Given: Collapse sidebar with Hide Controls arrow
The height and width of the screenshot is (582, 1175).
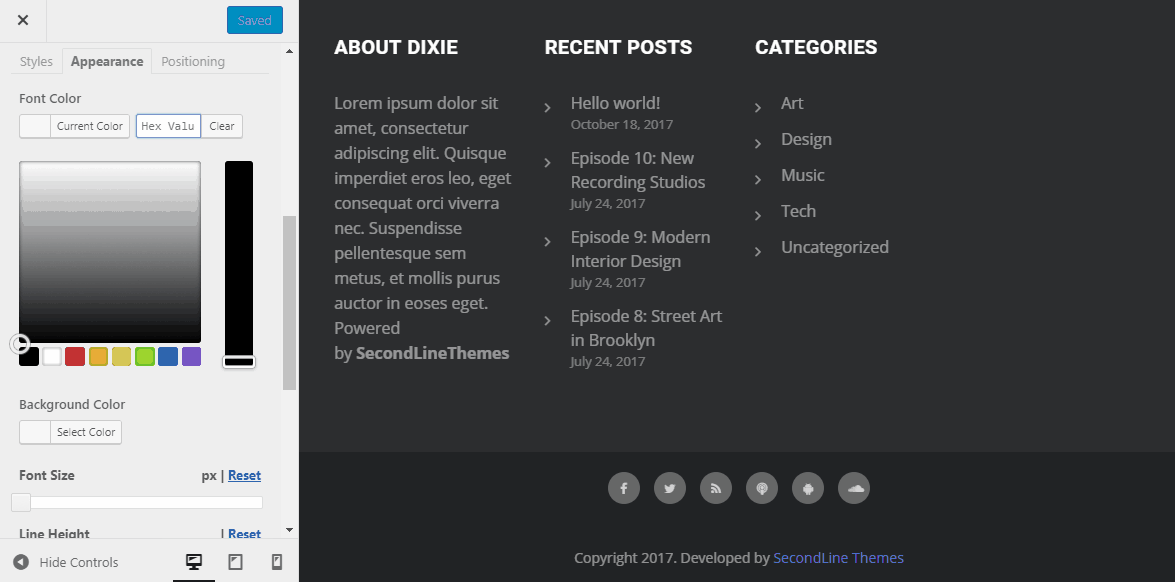Looking at the screenshot, I should (x=21, y=562).
